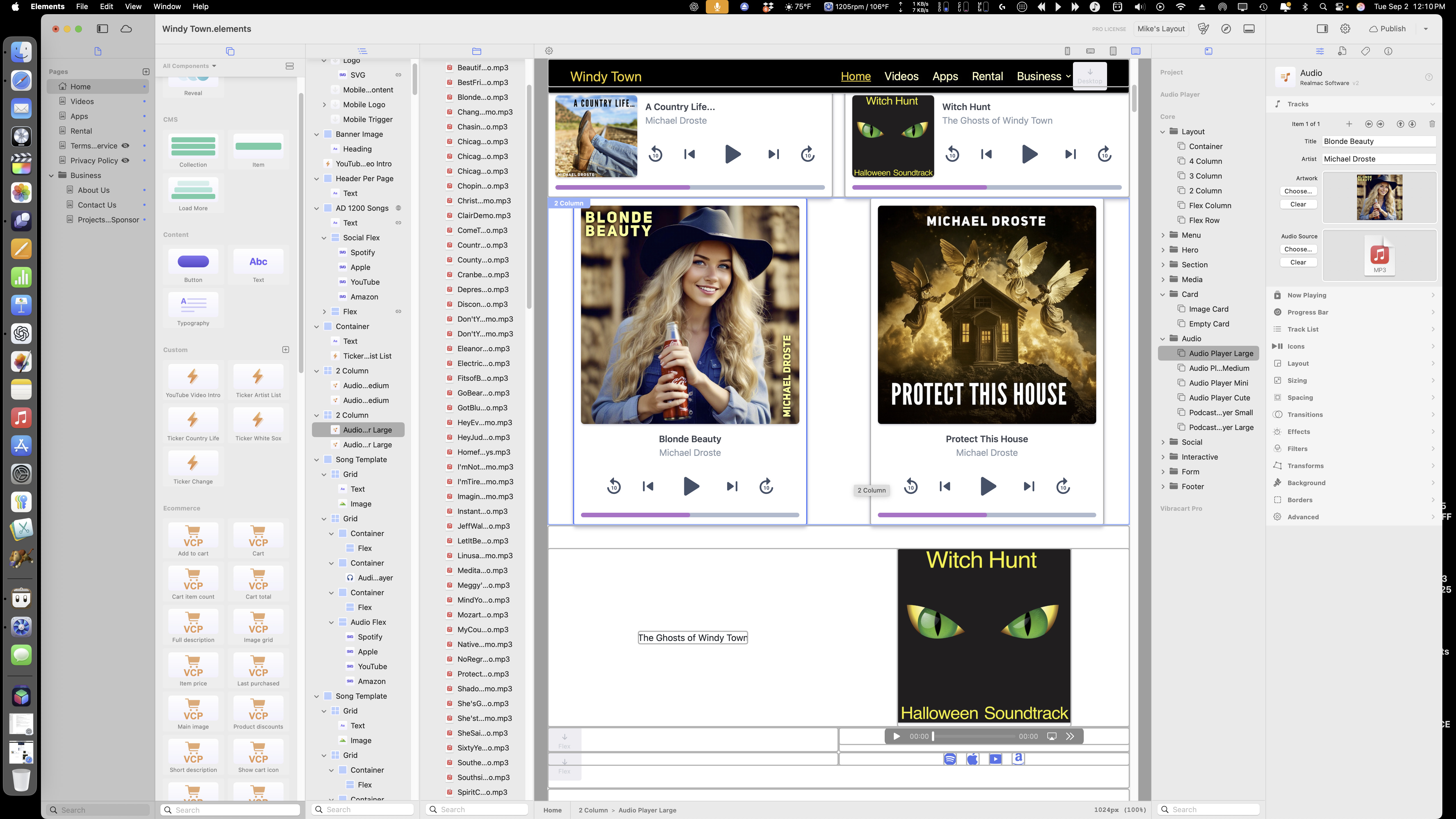1456x819 pixels.
Task: Toggle visibility eye on Terms...ervice page
Action: [x=125, y=146]
